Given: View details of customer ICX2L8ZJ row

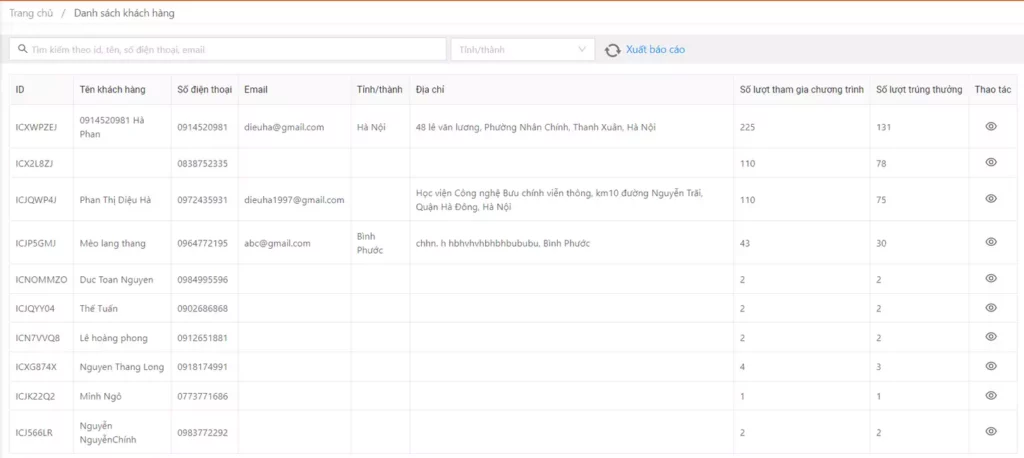Looking at the screenshot, I should click(x=991, y=163).
